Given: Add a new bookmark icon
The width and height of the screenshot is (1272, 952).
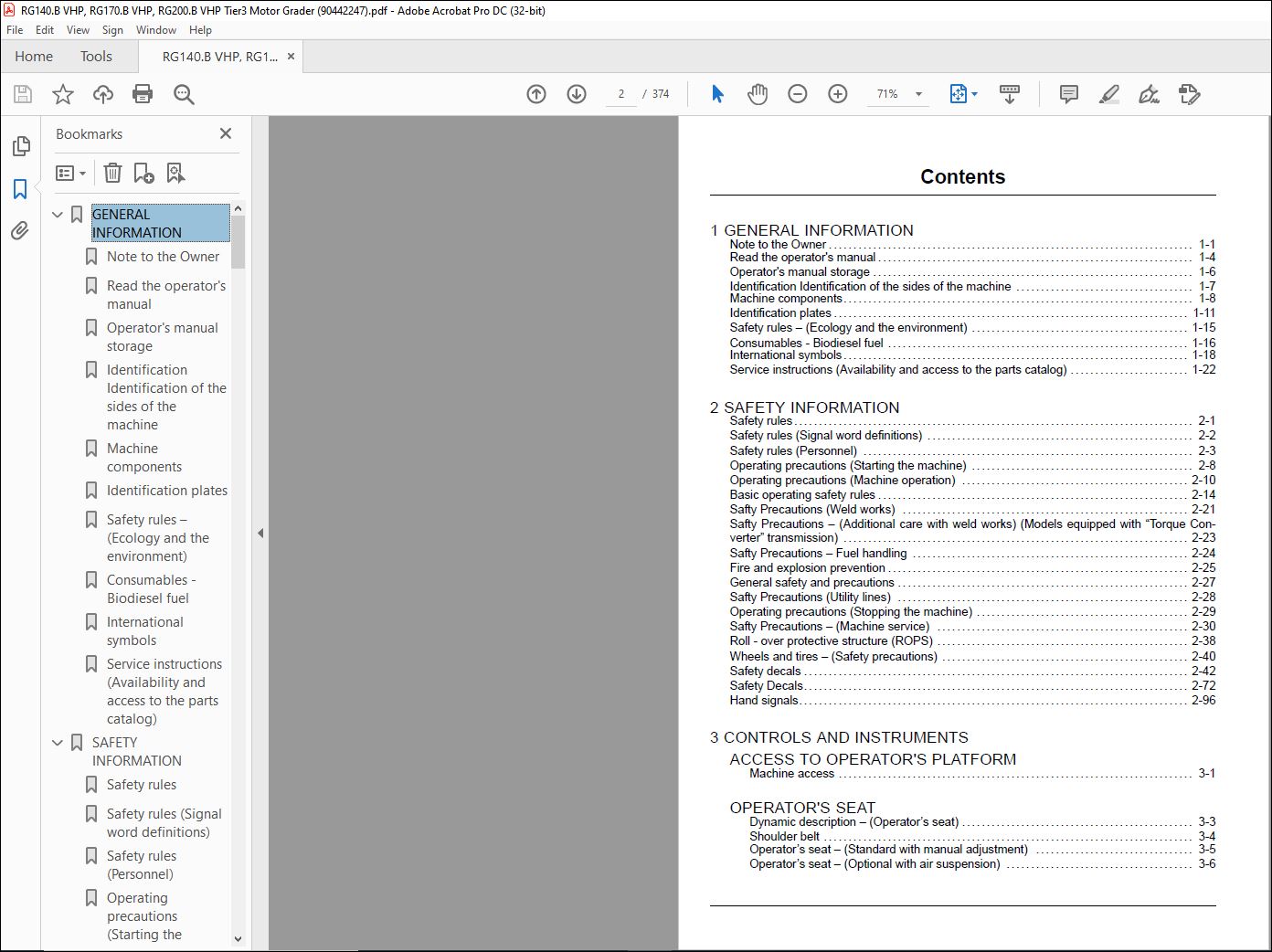Looking at the screenshot, I should click(143, 173).
